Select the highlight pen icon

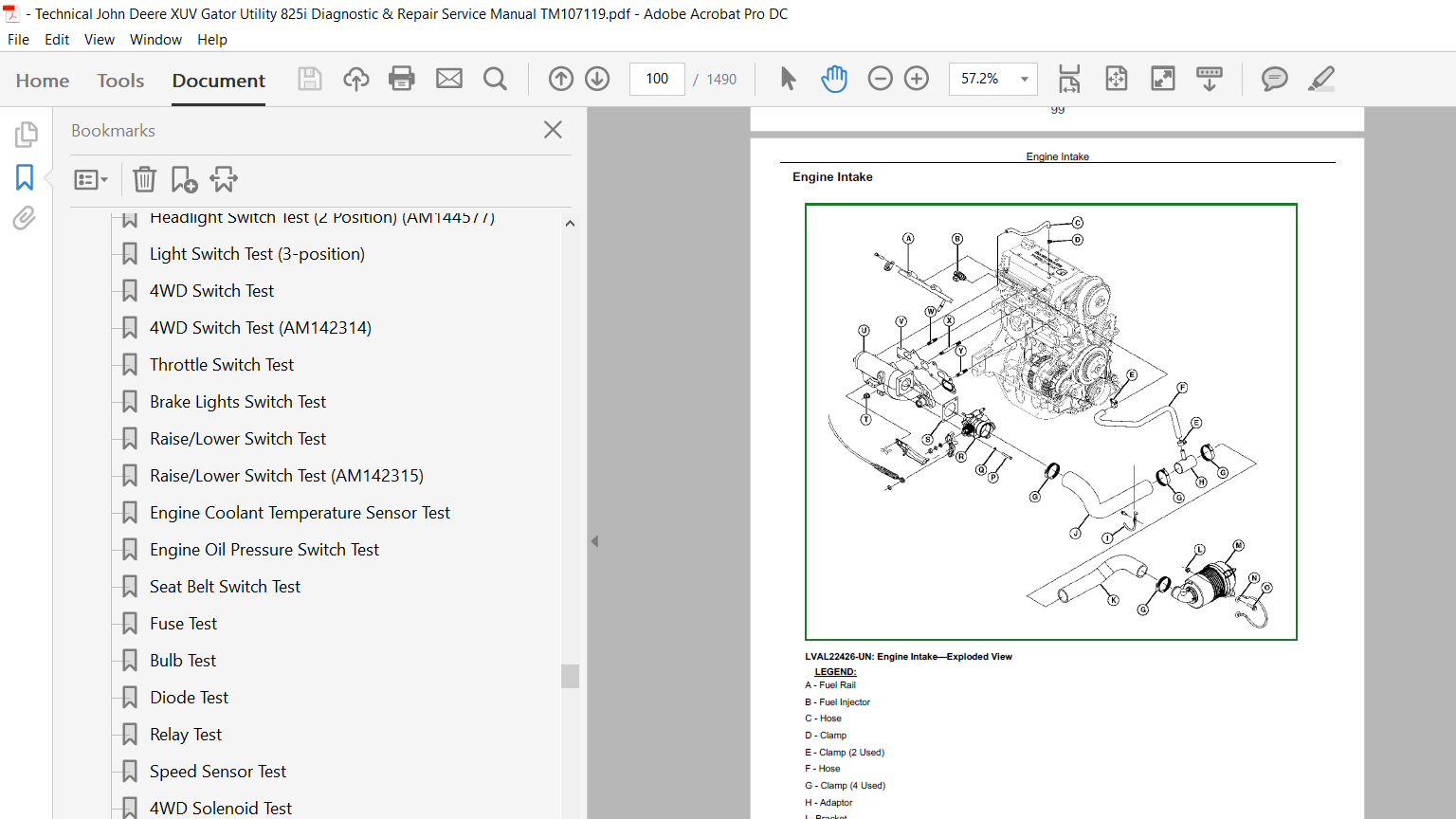pos(1321,79)
